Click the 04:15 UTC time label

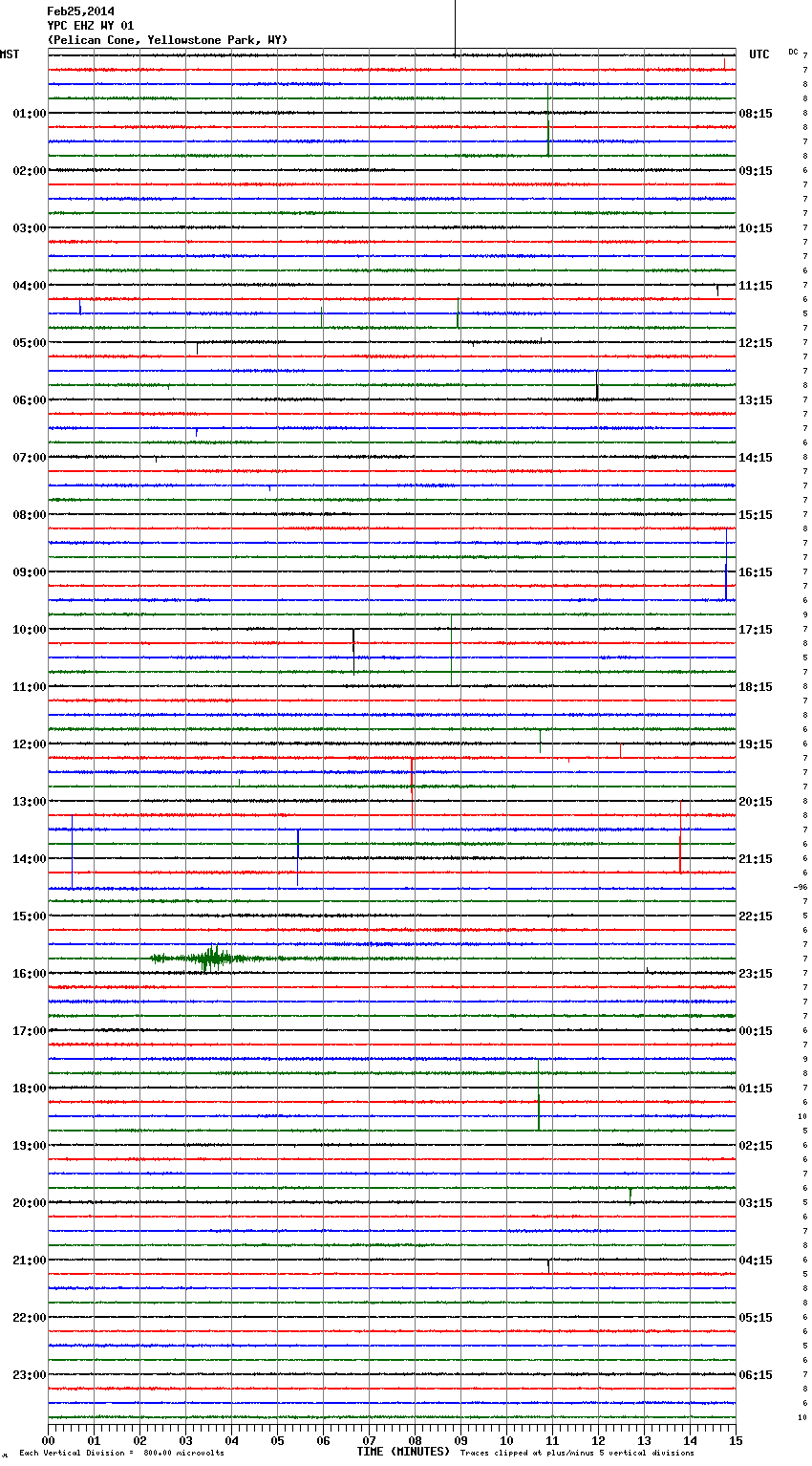756,1261
